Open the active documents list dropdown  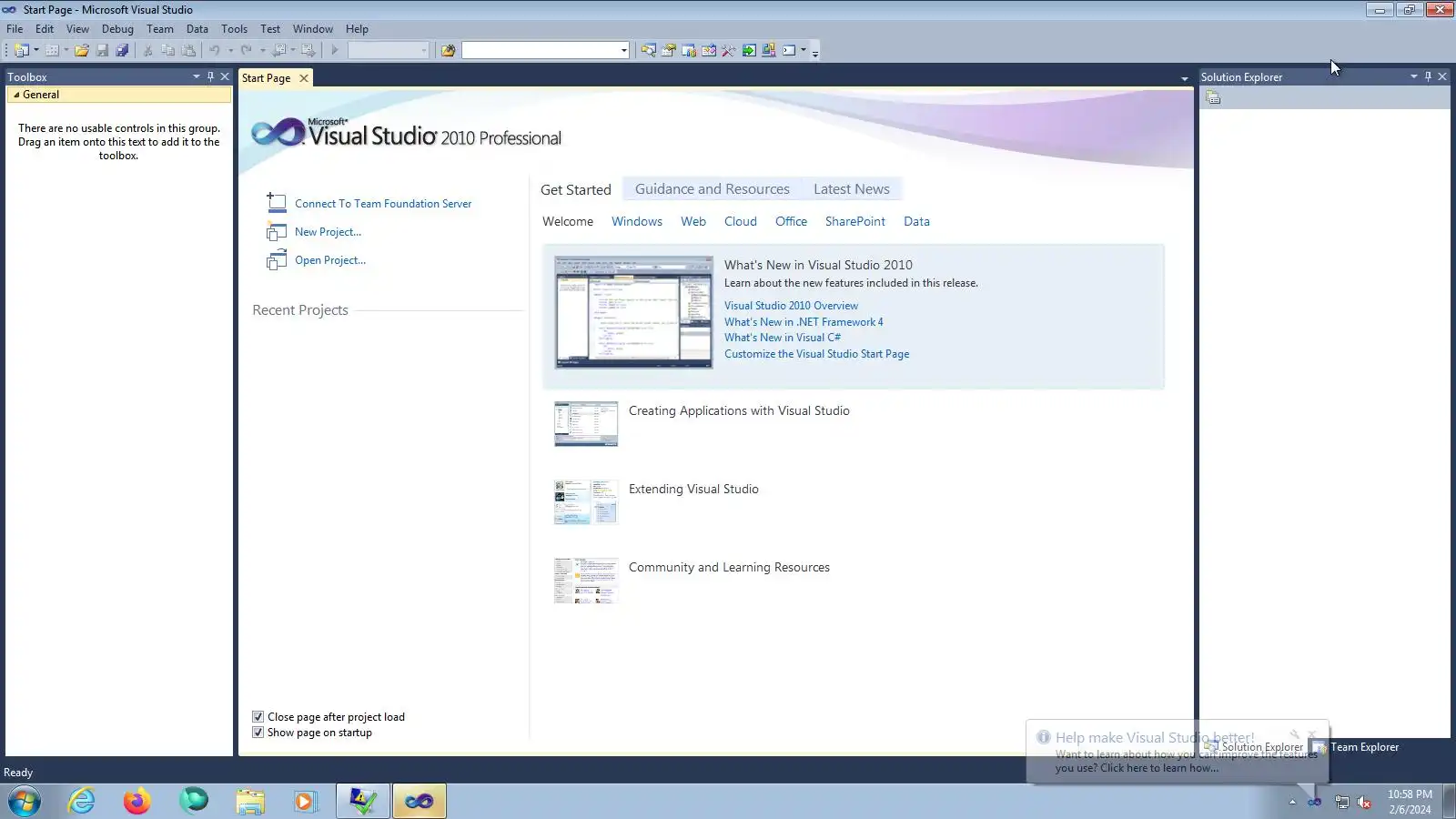pos(1184,79)
